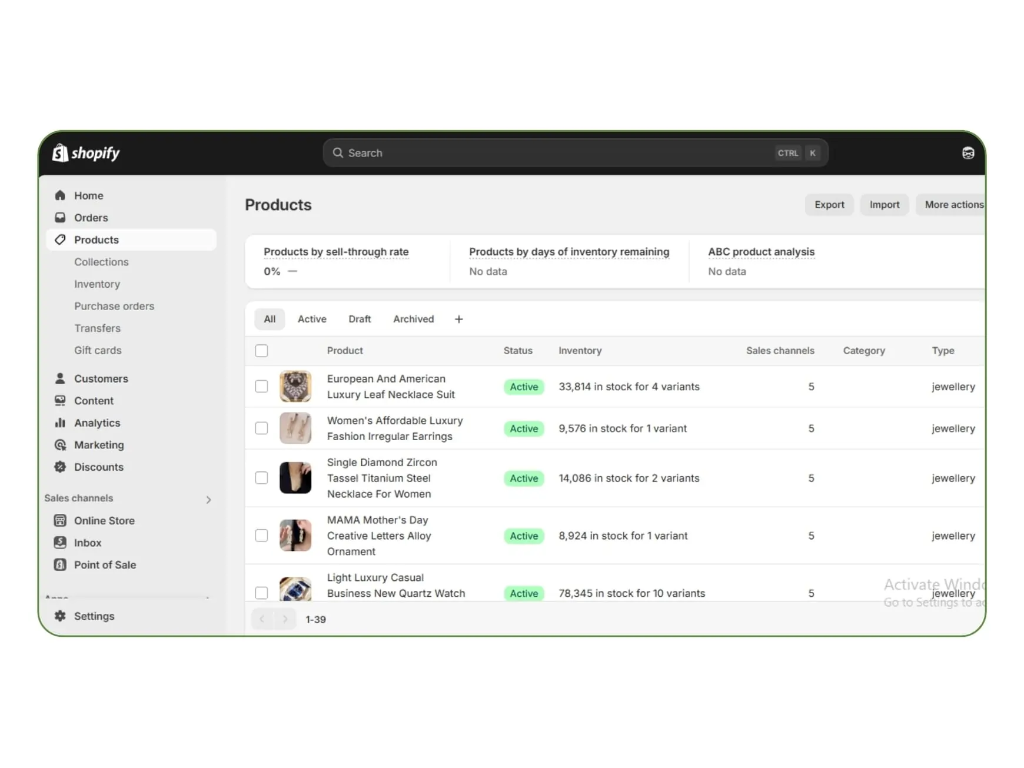
Task: Open the Light Luxury Casual Watch thumbnail
Action: point(295,588)
